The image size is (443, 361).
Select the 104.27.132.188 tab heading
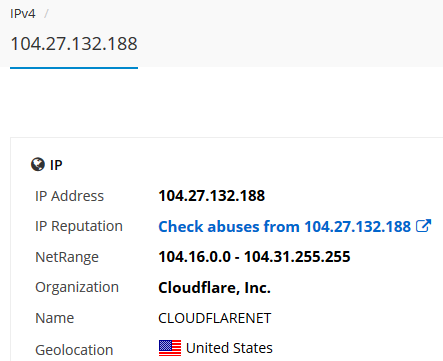pos(74,44)
